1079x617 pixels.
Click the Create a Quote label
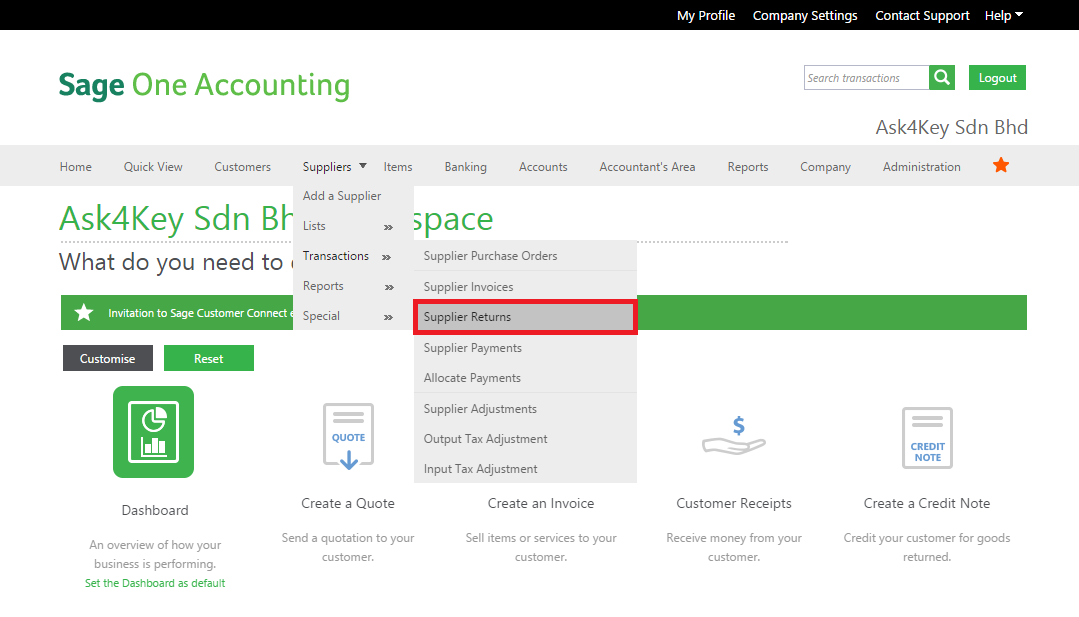point(348,503)
